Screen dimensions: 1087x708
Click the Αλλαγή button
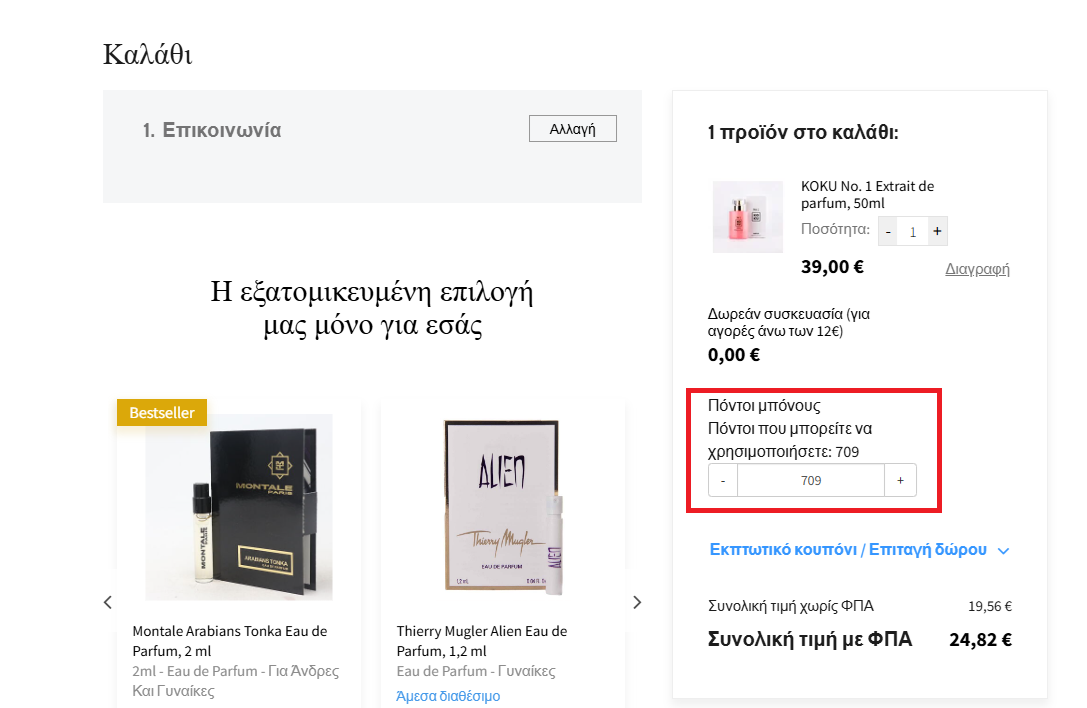click(x=573, y=129)
